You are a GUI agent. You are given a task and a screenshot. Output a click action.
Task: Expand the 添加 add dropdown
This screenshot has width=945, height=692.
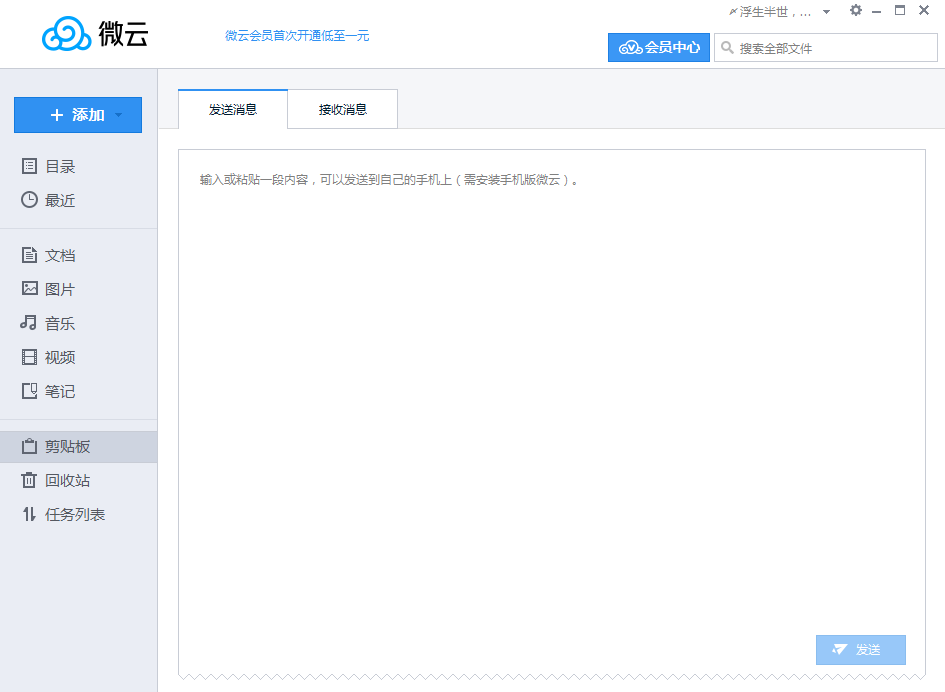pos(77,115)
